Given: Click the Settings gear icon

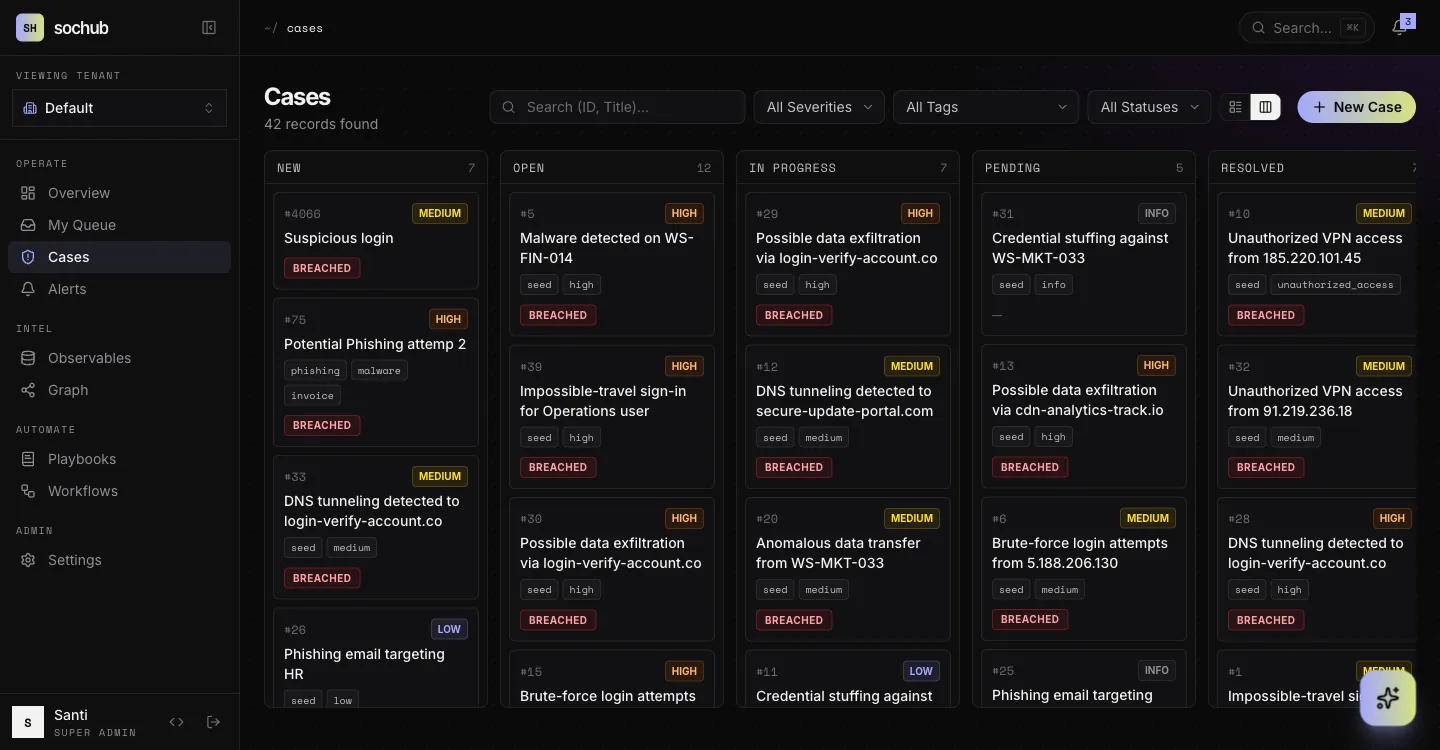Looking at the screenshot, I should (x=28, y=560).
